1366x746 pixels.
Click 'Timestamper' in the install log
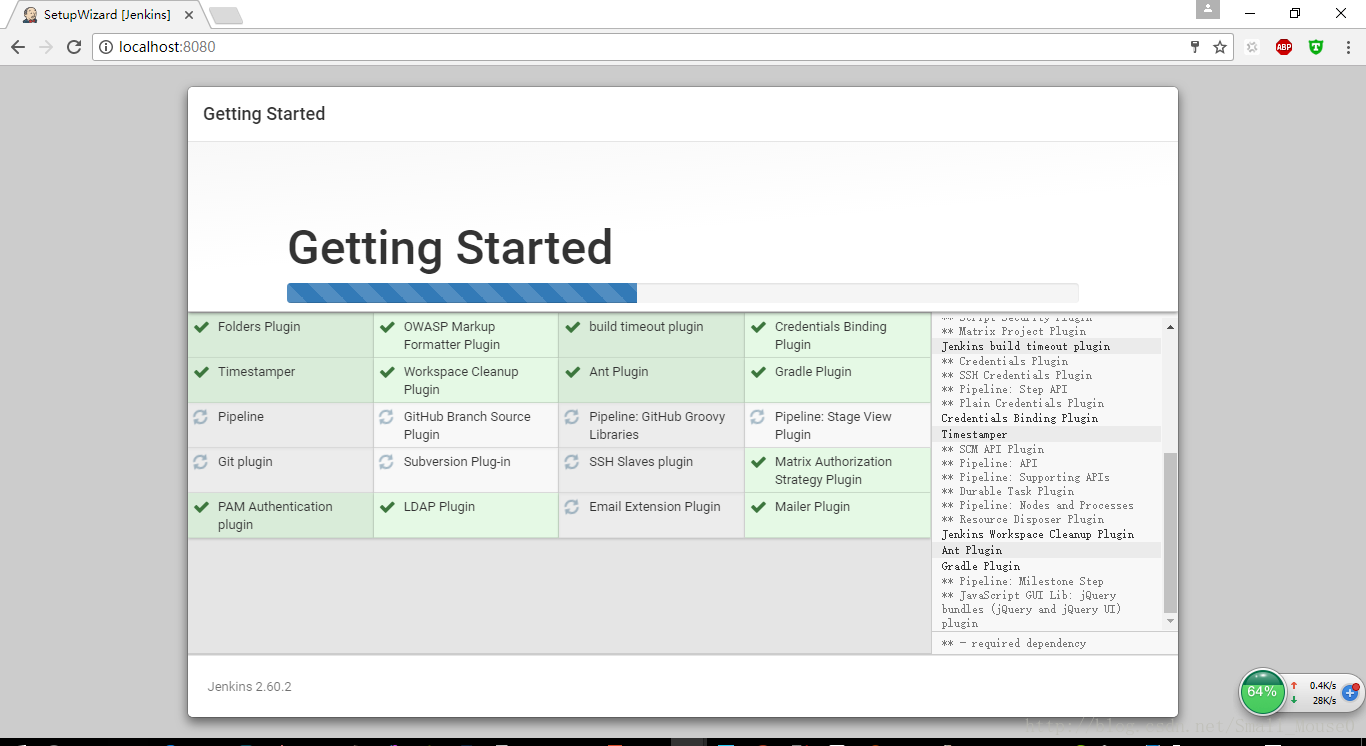975,434
